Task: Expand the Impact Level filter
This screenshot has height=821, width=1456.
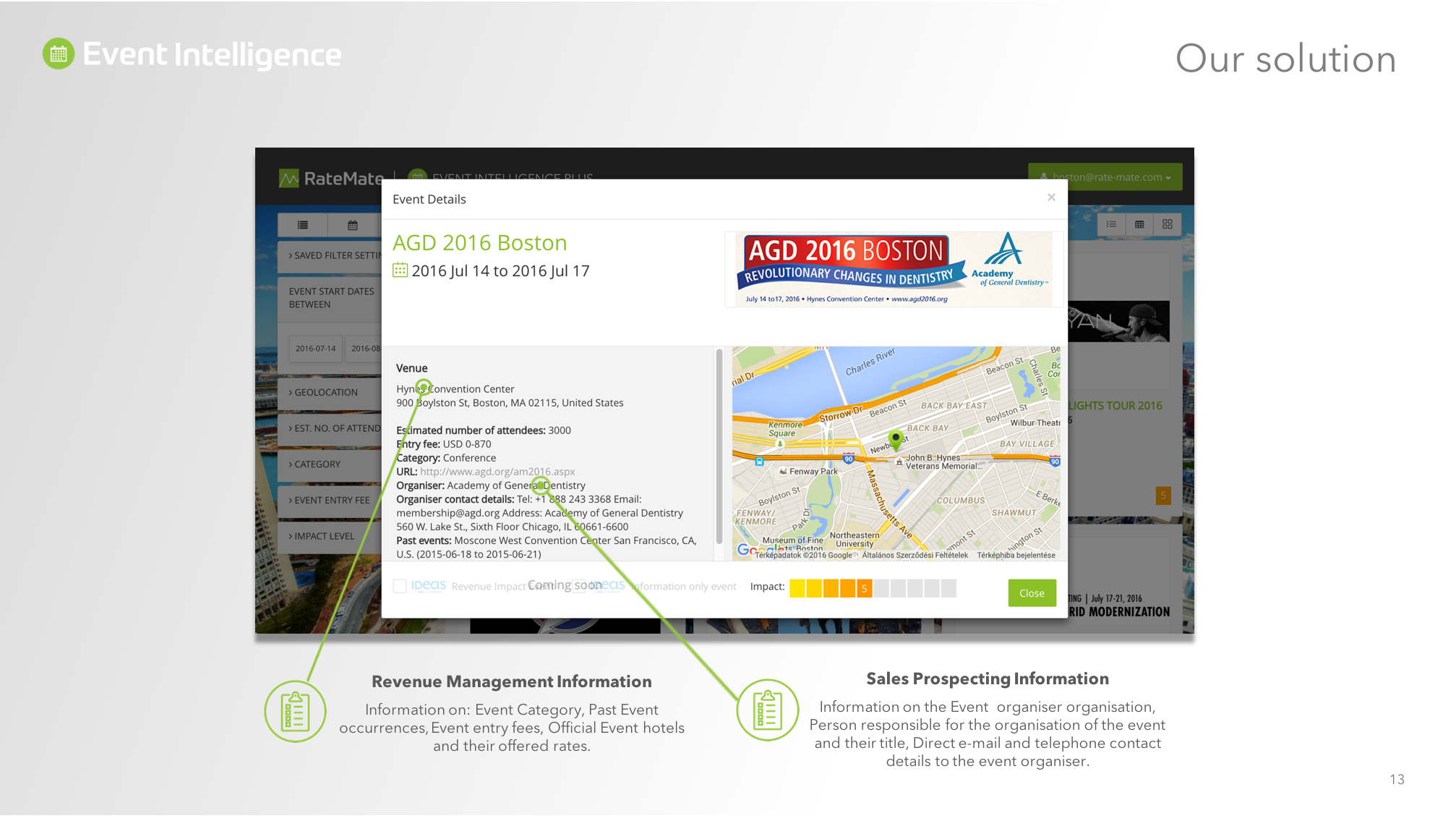Action: click(324, 536)
